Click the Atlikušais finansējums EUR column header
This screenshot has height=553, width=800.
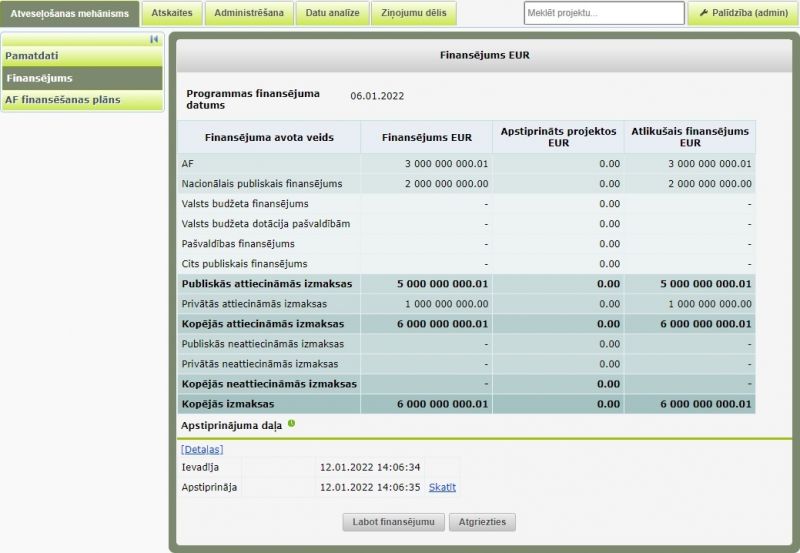click(x=690, y=137)
